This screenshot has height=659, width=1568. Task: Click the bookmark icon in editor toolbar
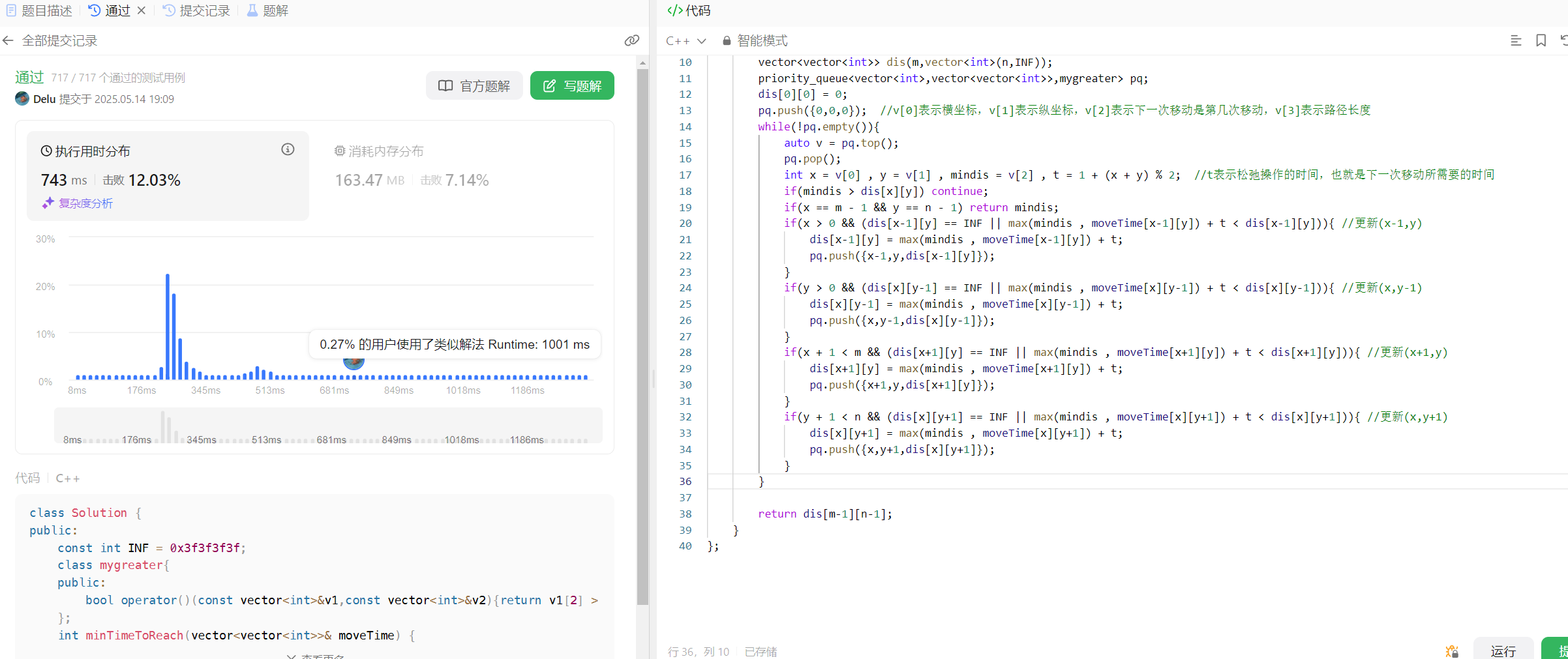coord(1541,41)
